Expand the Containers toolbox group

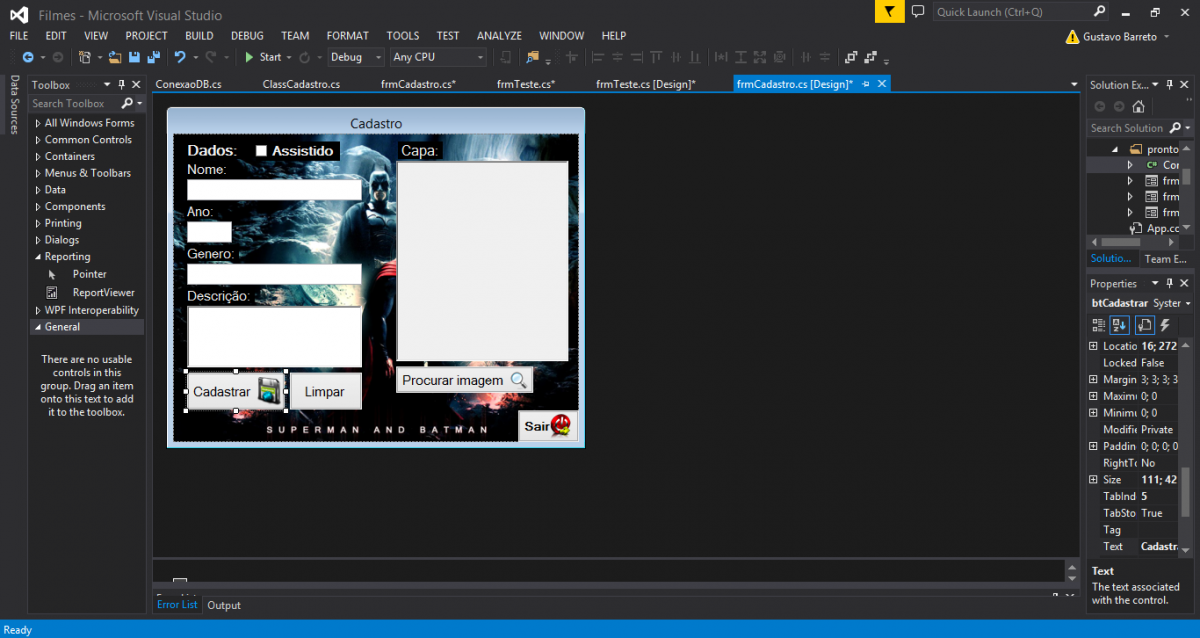(x=38, y=157)
